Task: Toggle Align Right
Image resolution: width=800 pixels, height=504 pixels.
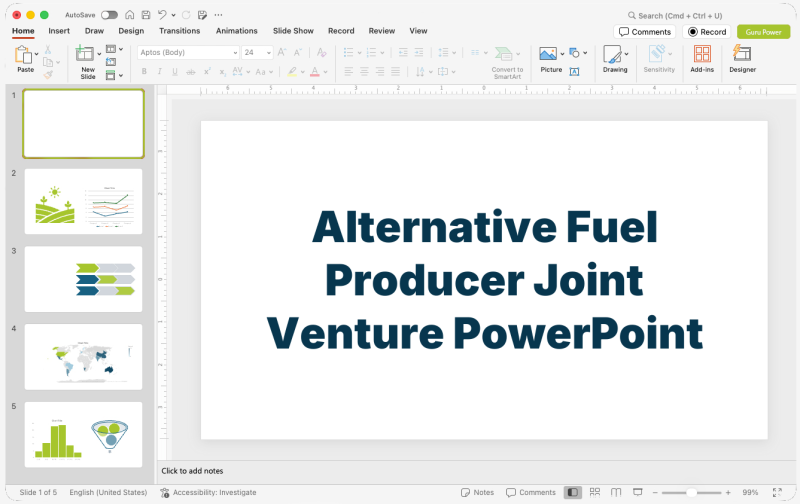Action: [x=380, y=71]
